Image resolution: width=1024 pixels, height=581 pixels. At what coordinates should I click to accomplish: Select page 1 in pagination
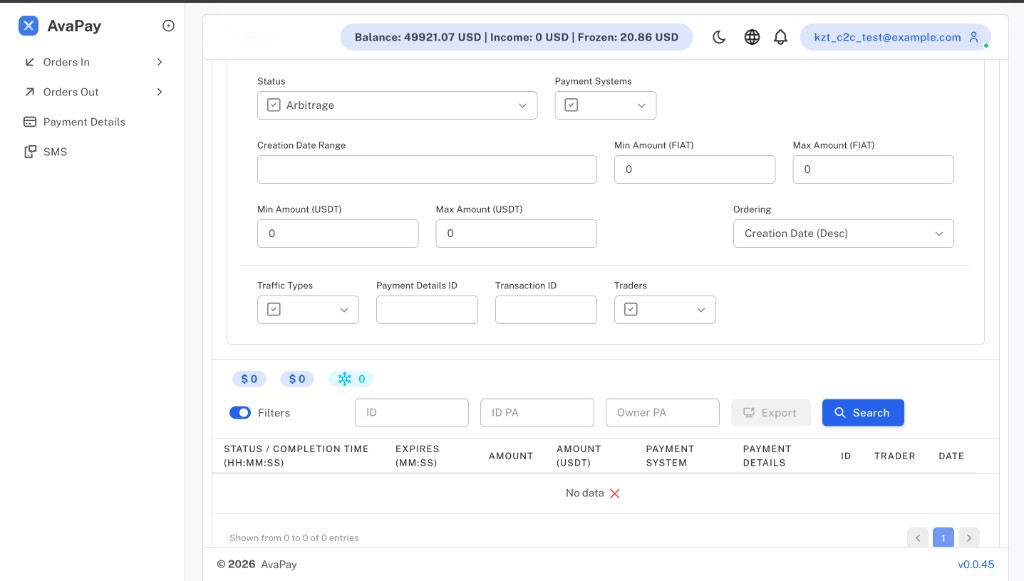943,538
